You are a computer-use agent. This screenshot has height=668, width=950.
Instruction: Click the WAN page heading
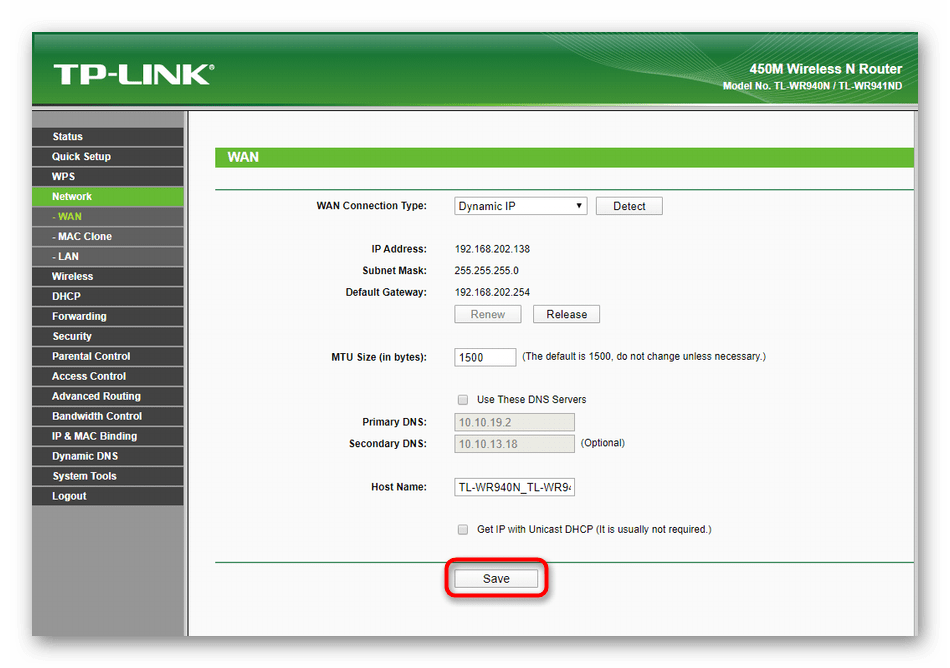click(243, 157)
